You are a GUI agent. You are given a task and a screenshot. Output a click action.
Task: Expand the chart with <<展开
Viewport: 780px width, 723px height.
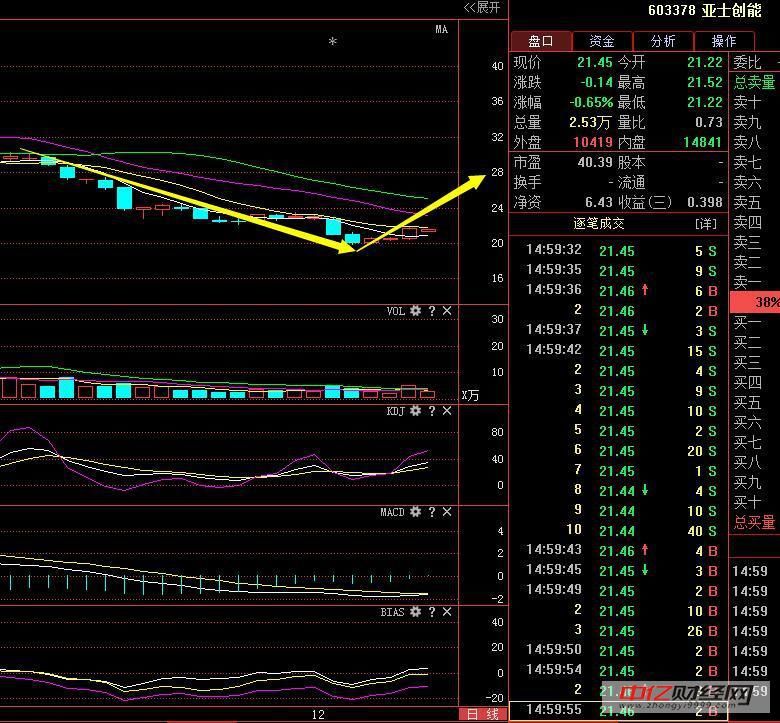pos(482,8)
